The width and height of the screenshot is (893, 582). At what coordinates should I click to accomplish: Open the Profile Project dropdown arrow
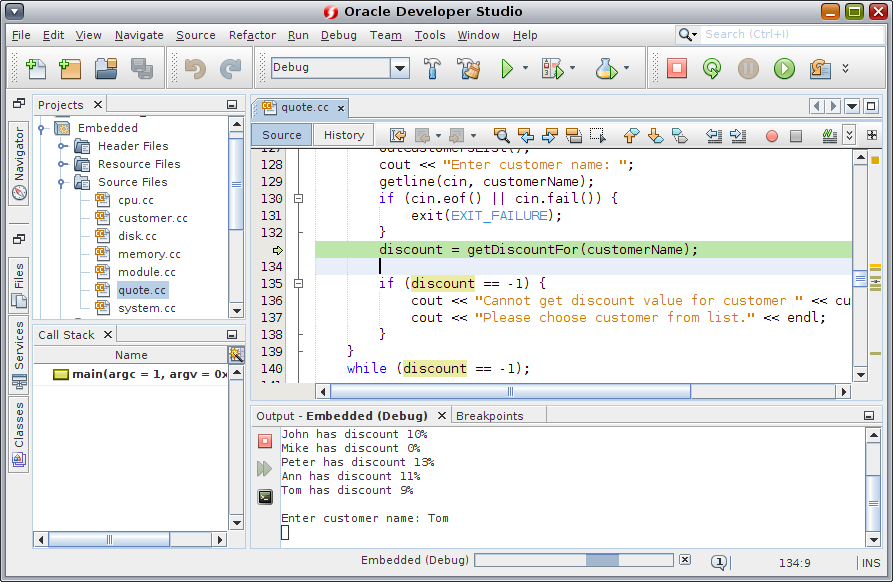[x=626, y=68]
